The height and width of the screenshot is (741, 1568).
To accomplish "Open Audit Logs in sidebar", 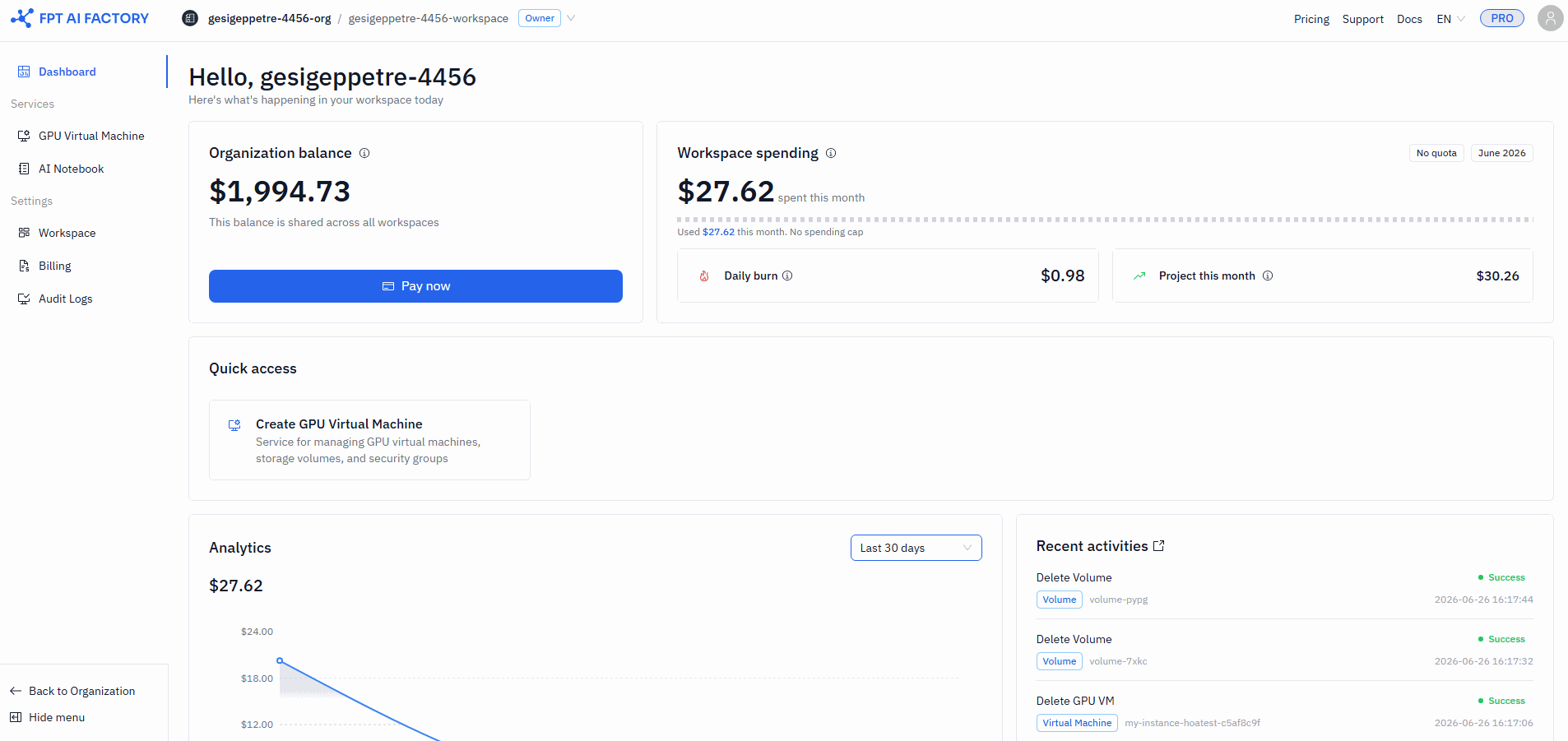I will [84, 299].
